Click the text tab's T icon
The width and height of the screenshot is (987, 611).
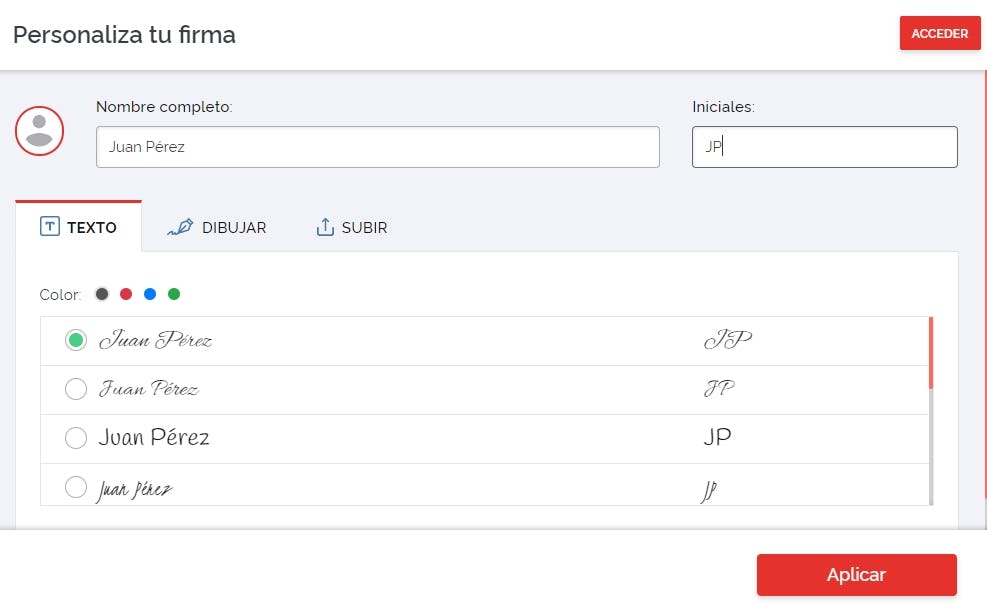coord(50,226)
